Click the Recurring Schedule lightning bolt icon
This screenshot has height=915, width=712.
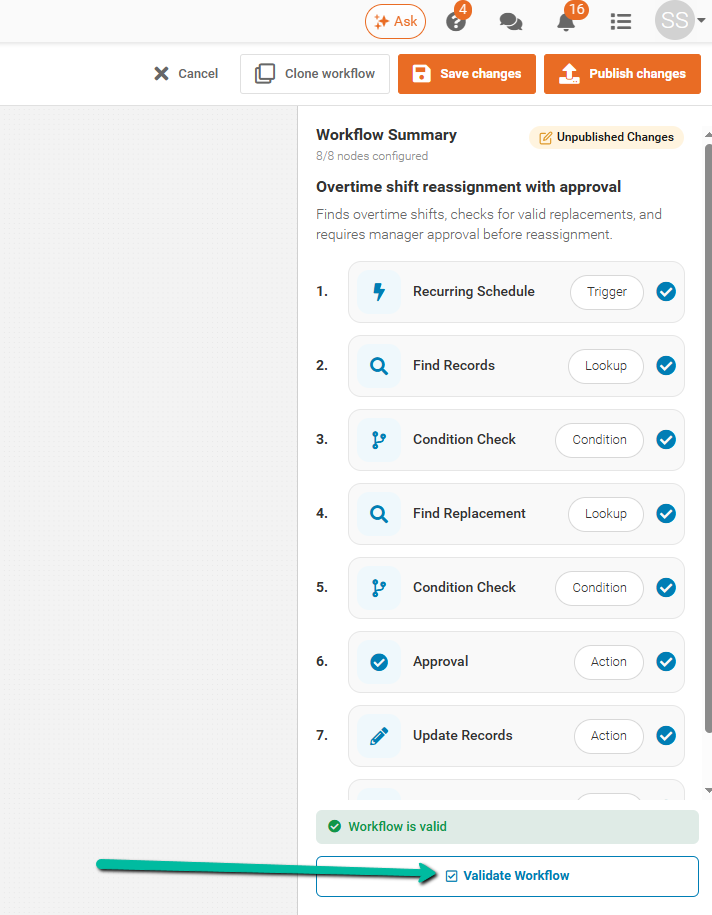[379, 292]
